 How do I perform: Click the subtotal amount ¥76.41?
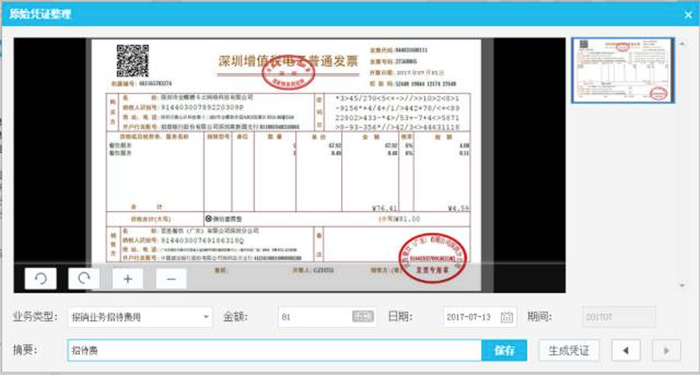point(384,208)
